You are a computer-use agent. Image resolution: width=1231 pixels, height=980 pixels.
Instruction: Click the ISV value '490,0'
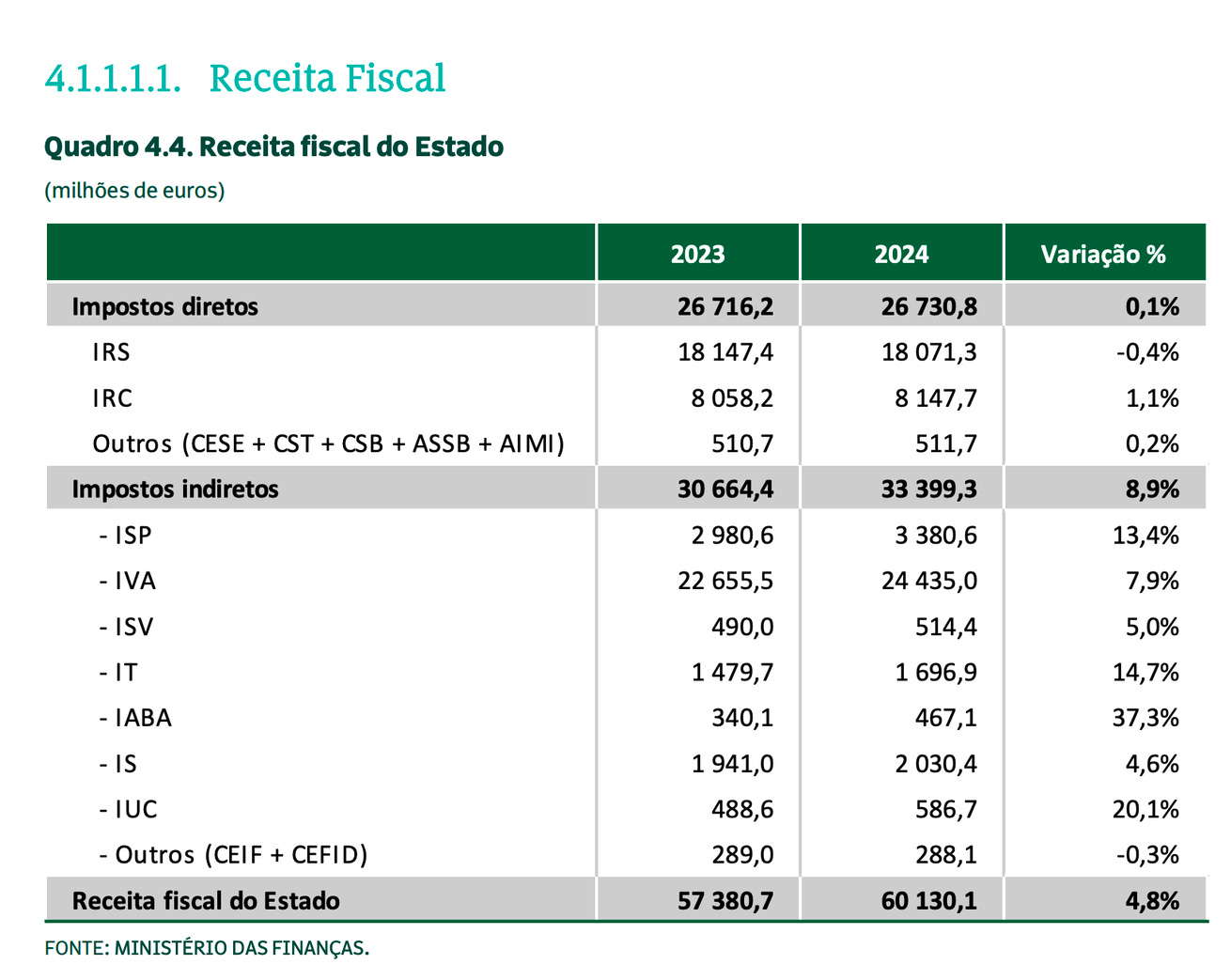click(x=742, y=627)
